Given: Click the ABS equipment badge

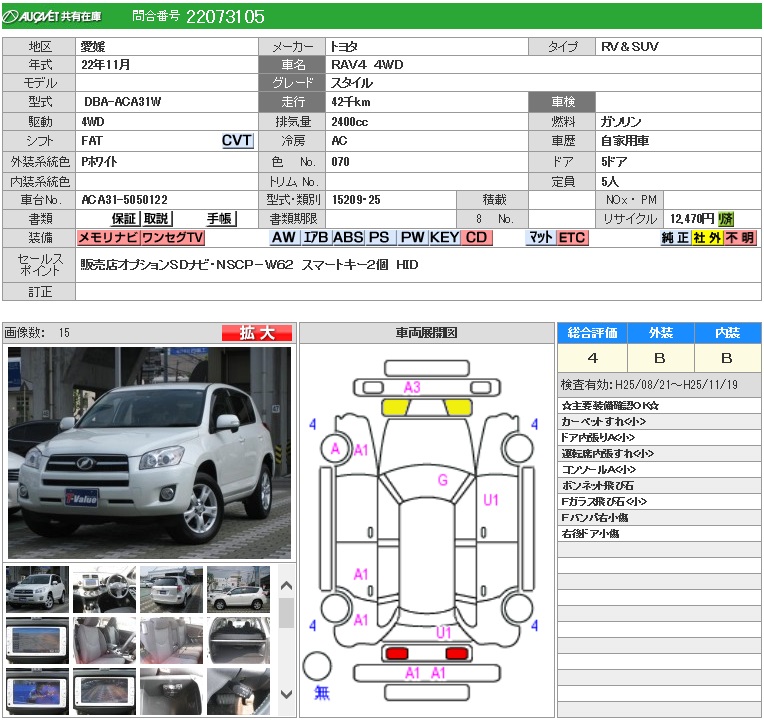Looking at the screenshot, I should (347, 237).
